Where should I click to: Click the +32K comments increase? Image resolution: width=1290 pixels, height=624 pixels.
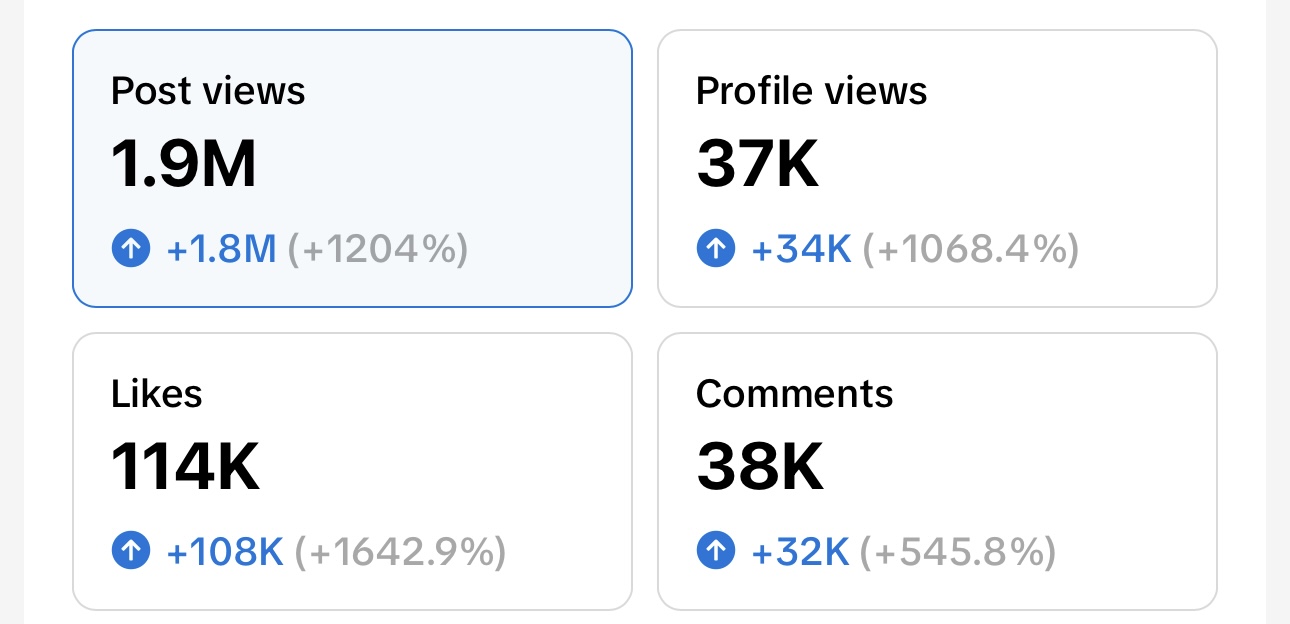800,551
